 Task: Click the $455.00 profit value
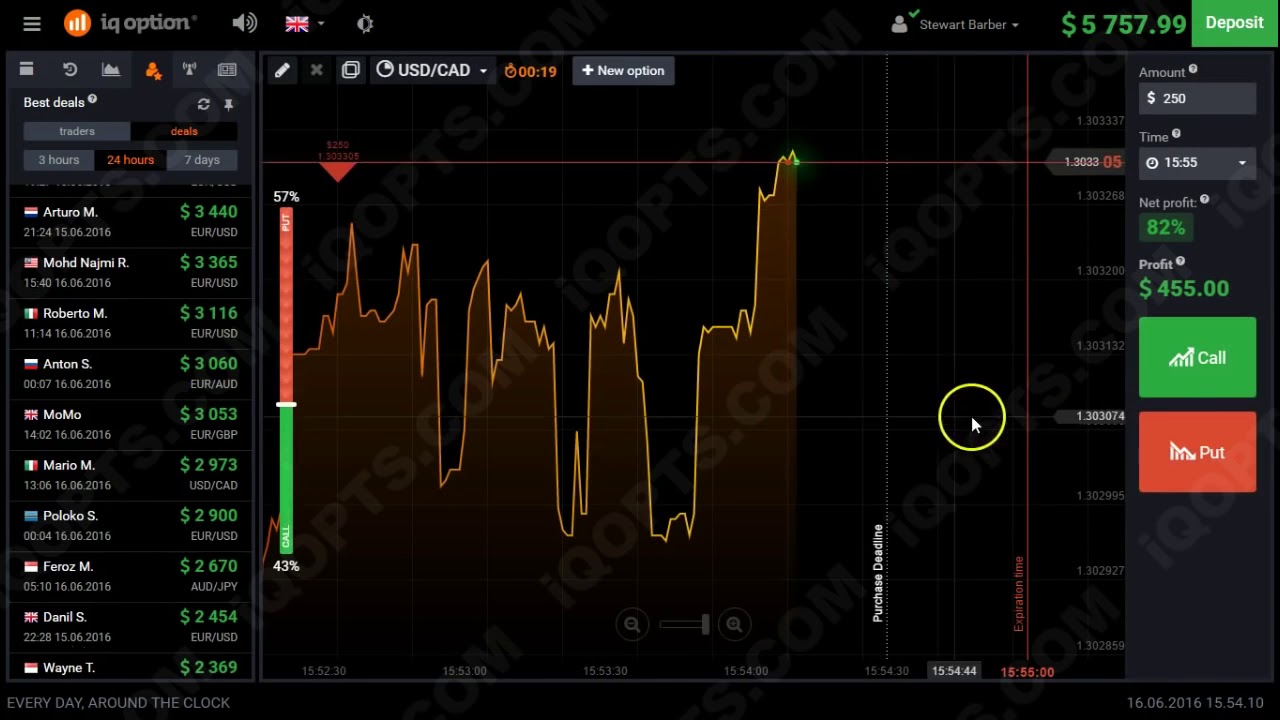1184,288
